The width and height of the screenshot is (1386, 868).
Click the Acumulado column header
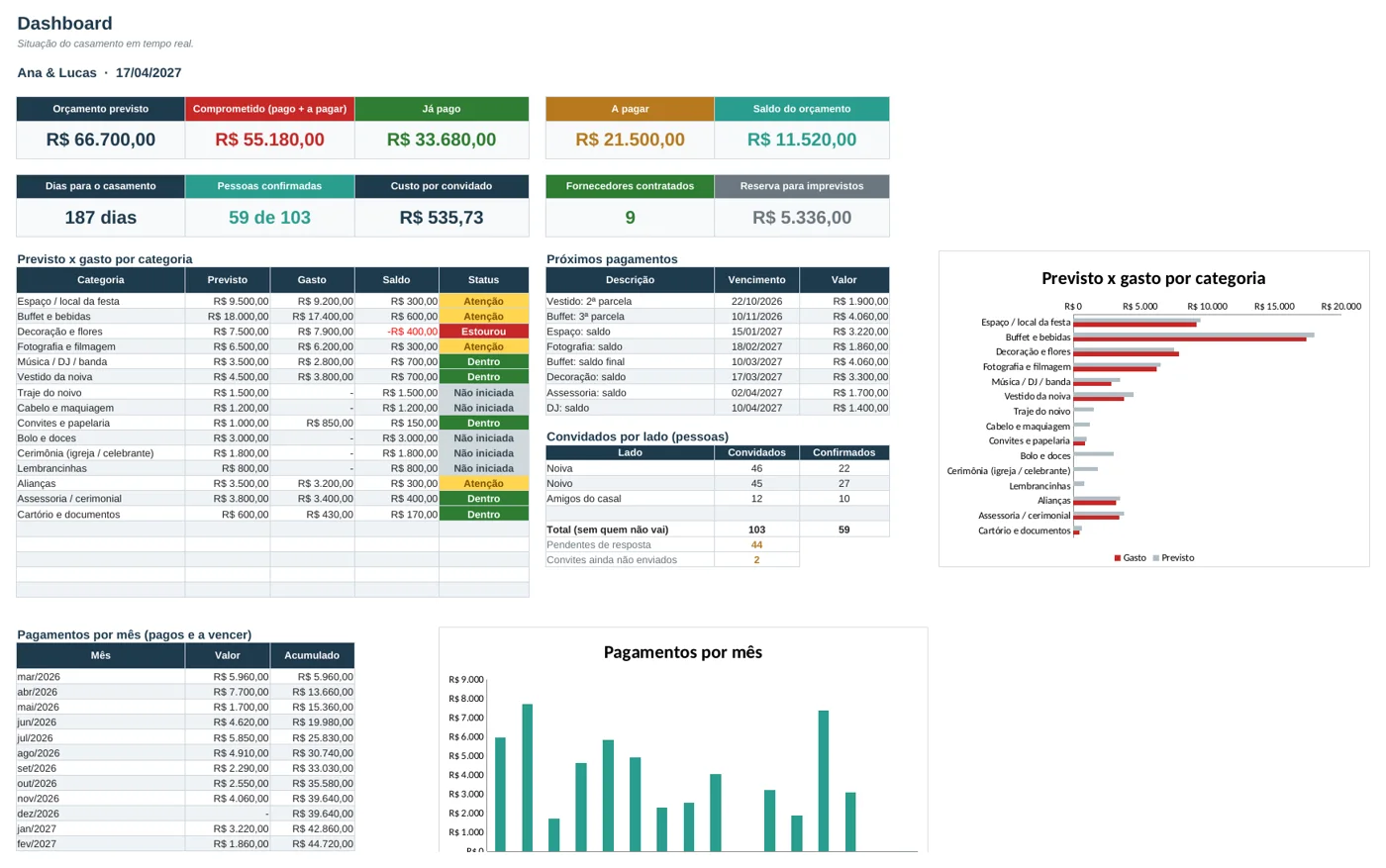pyautogui.click(x=312, y=655)
